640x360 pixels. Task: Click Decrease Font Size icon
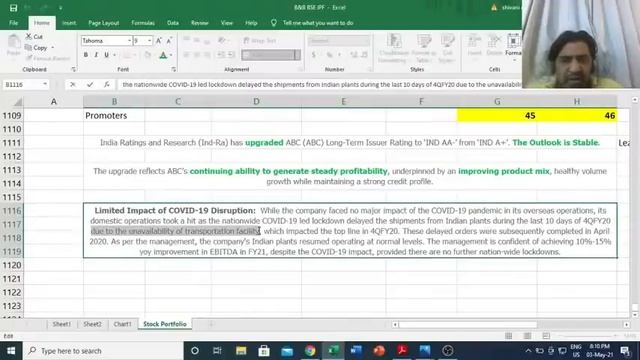coord(169,40)
